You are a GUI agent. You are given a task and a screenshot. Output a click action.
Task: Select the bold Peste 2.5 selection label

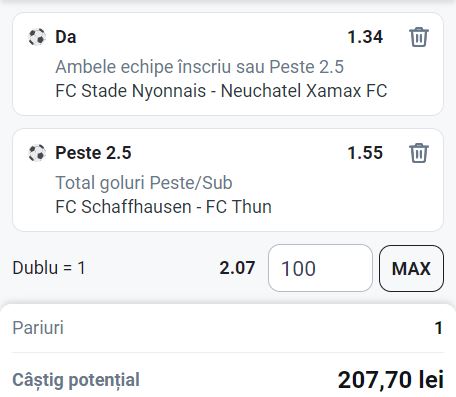click(93, 153)
